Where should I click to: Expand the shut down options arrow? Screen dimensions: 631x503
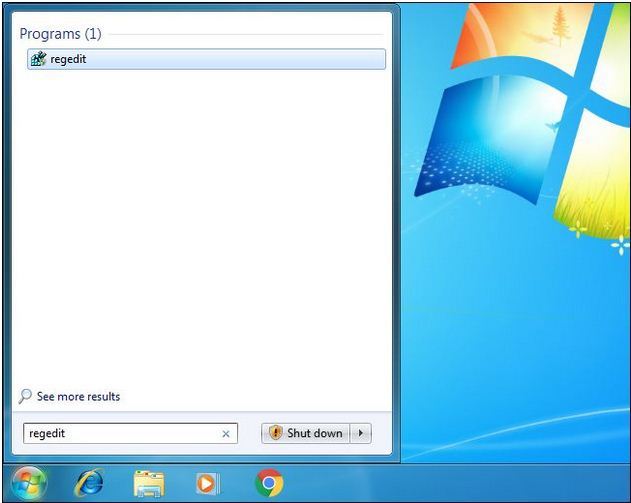click(x=361, y=433)
